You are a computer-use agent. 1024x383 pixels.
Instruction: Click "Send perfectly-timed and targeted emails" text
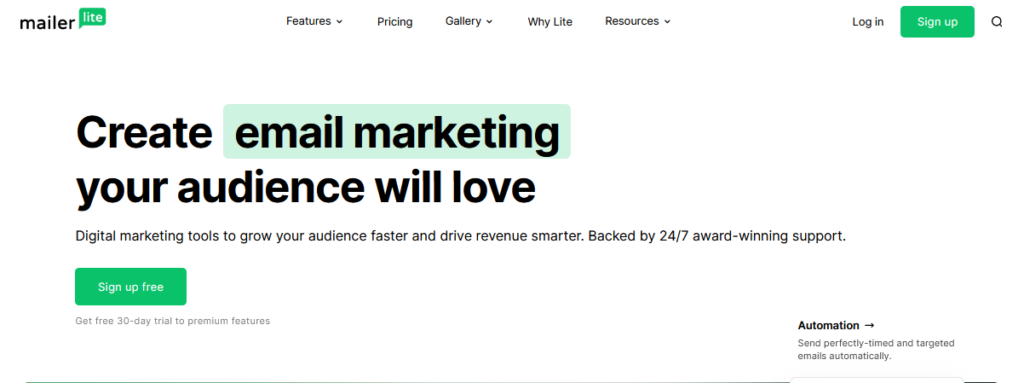pos(876,350)
